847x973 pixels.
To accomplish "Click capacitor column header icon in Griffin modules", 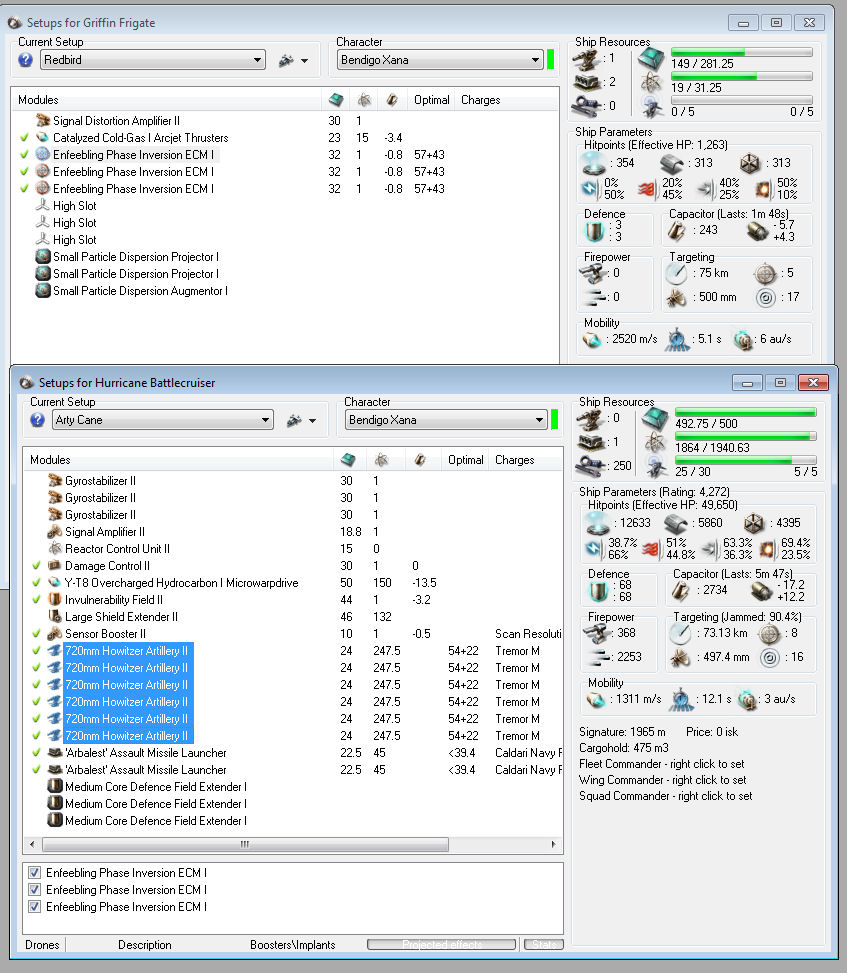I will pos(392,99).
